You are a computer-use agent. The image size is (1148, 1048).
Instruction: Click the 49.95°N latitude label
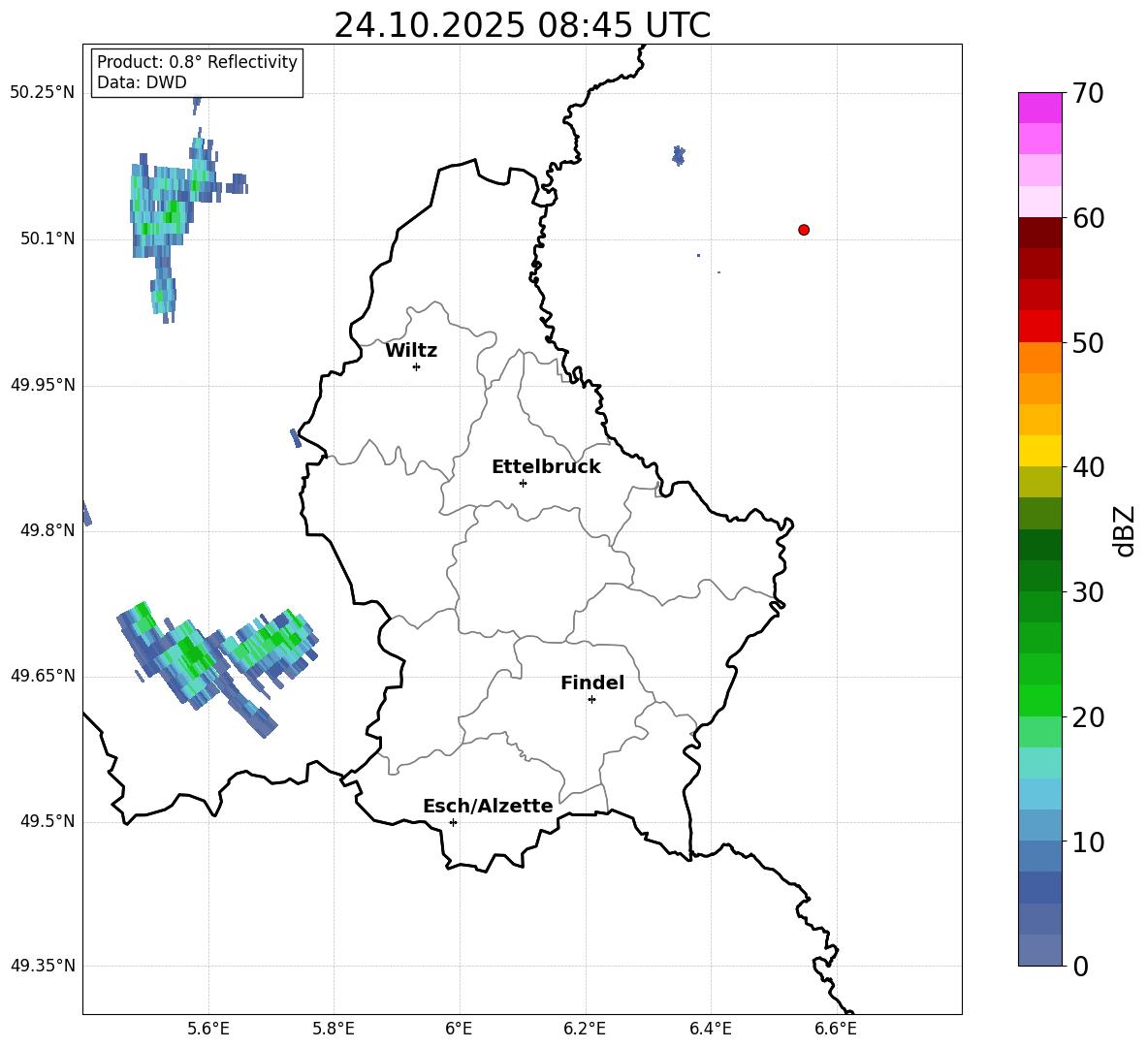point(43,385)
